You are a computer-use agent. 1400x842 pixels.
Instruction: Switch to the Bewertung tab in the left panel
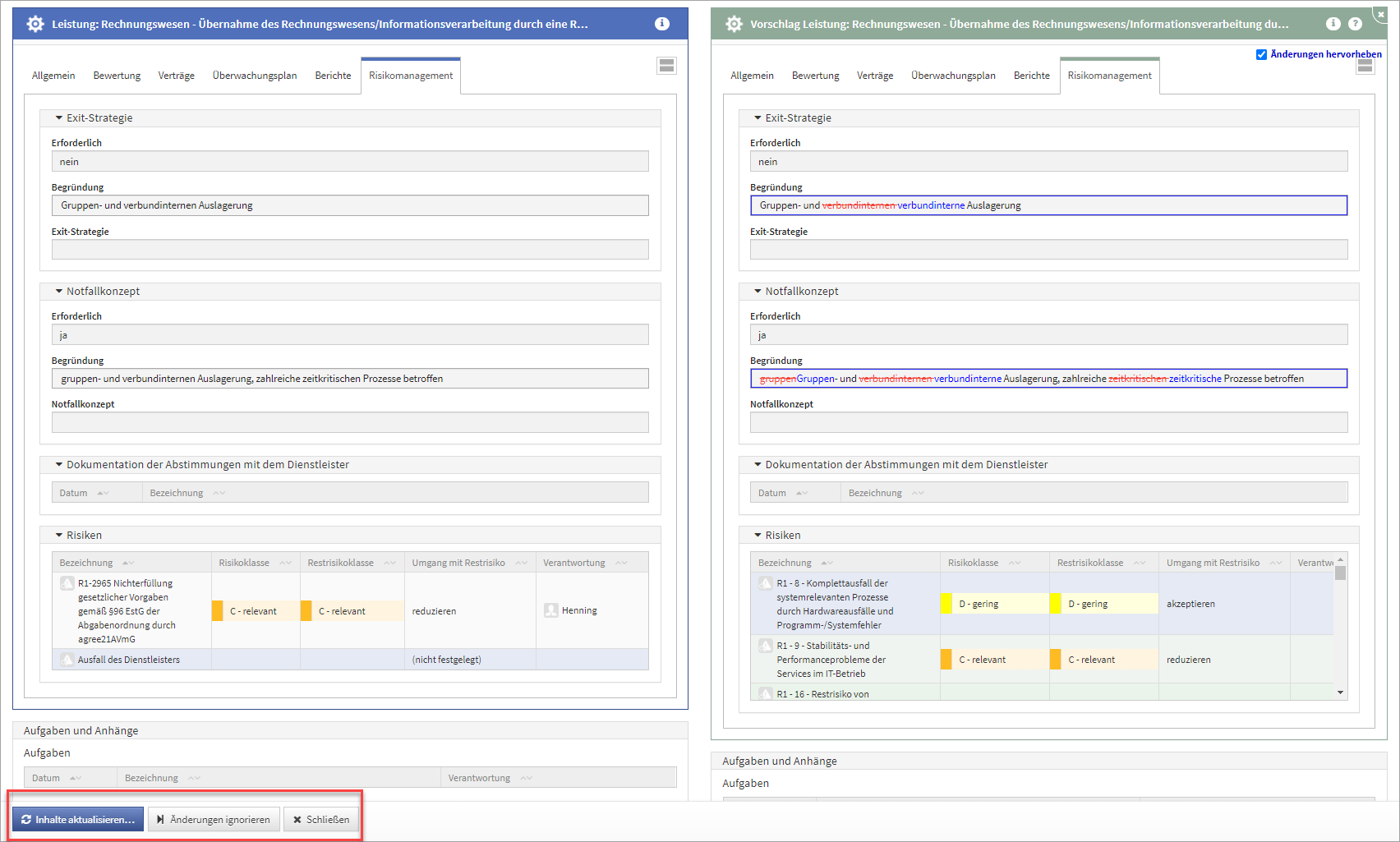click(117, 76)
